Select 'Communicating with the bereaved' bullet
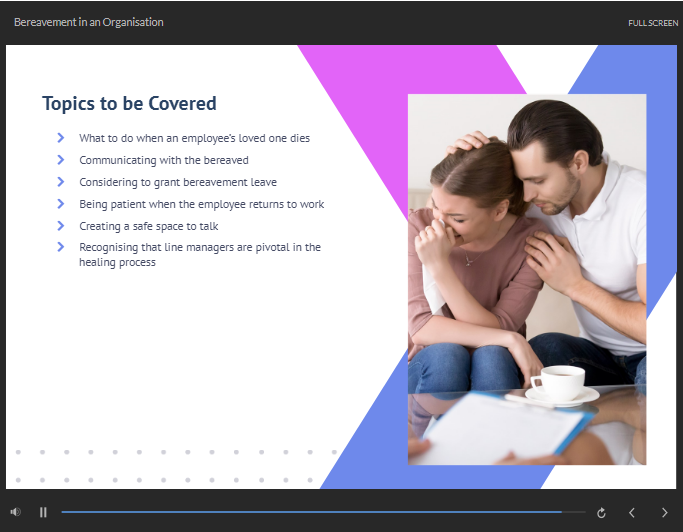Screen dimensions: 683x532 [x=164, y=160]
